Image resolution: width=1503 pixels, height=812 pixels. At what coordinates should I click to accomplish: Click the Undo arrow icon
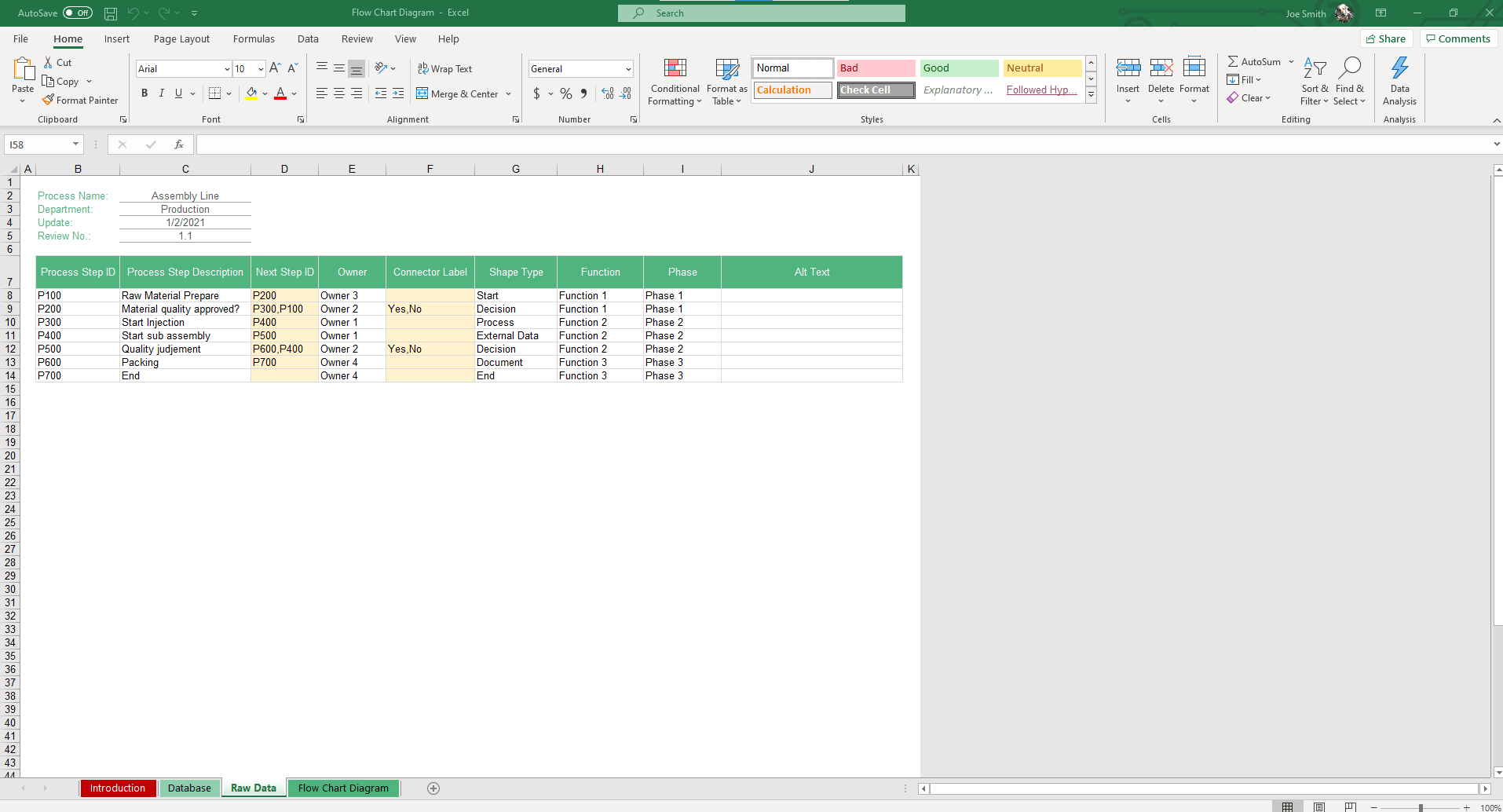(x=133, y=13)
